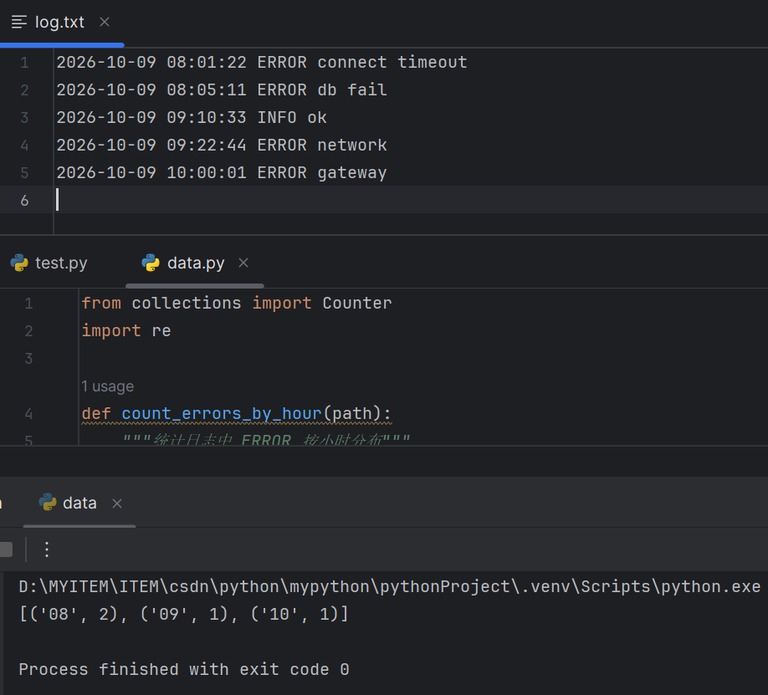Click the log.txt text file icon
This screenshot has height=695, width=768.
pos(19,22)
